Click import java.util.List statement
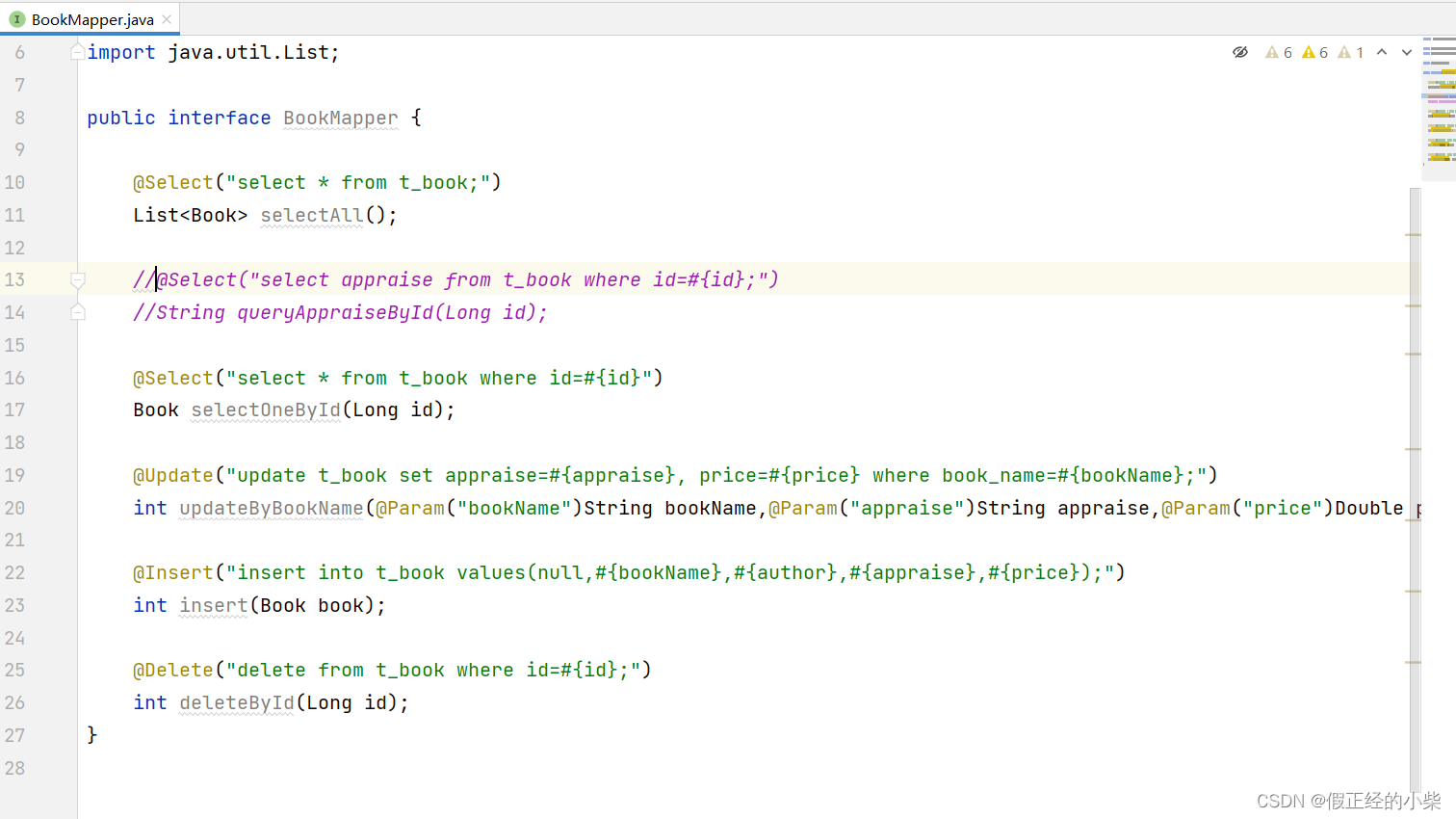This screenshot has height=819, width=1456. point(213,52)
